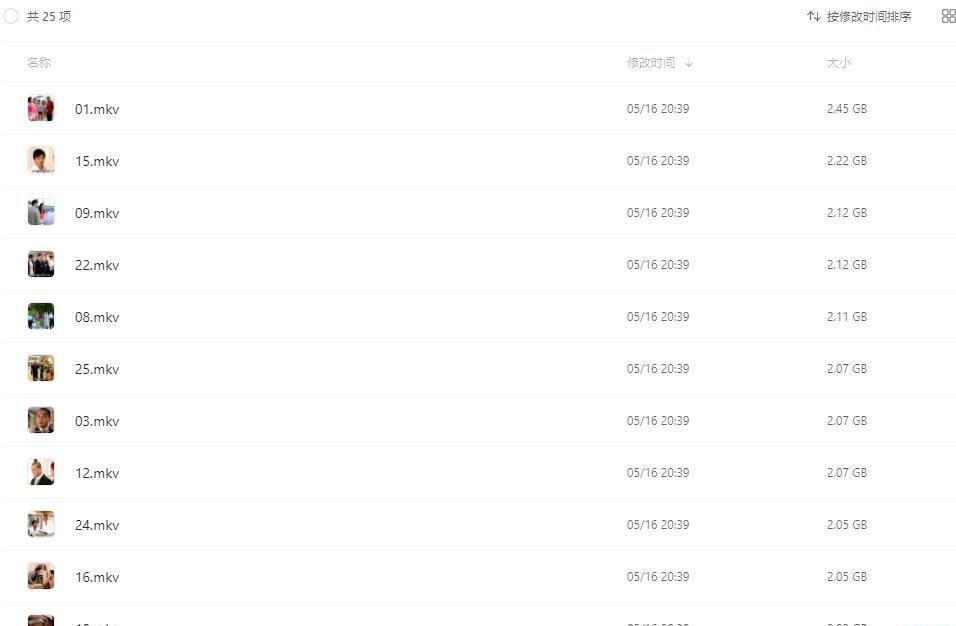Open the 16.mkv file
Image resolution: width=956 pixels, height=626 pixels.
tap(97, 577)
